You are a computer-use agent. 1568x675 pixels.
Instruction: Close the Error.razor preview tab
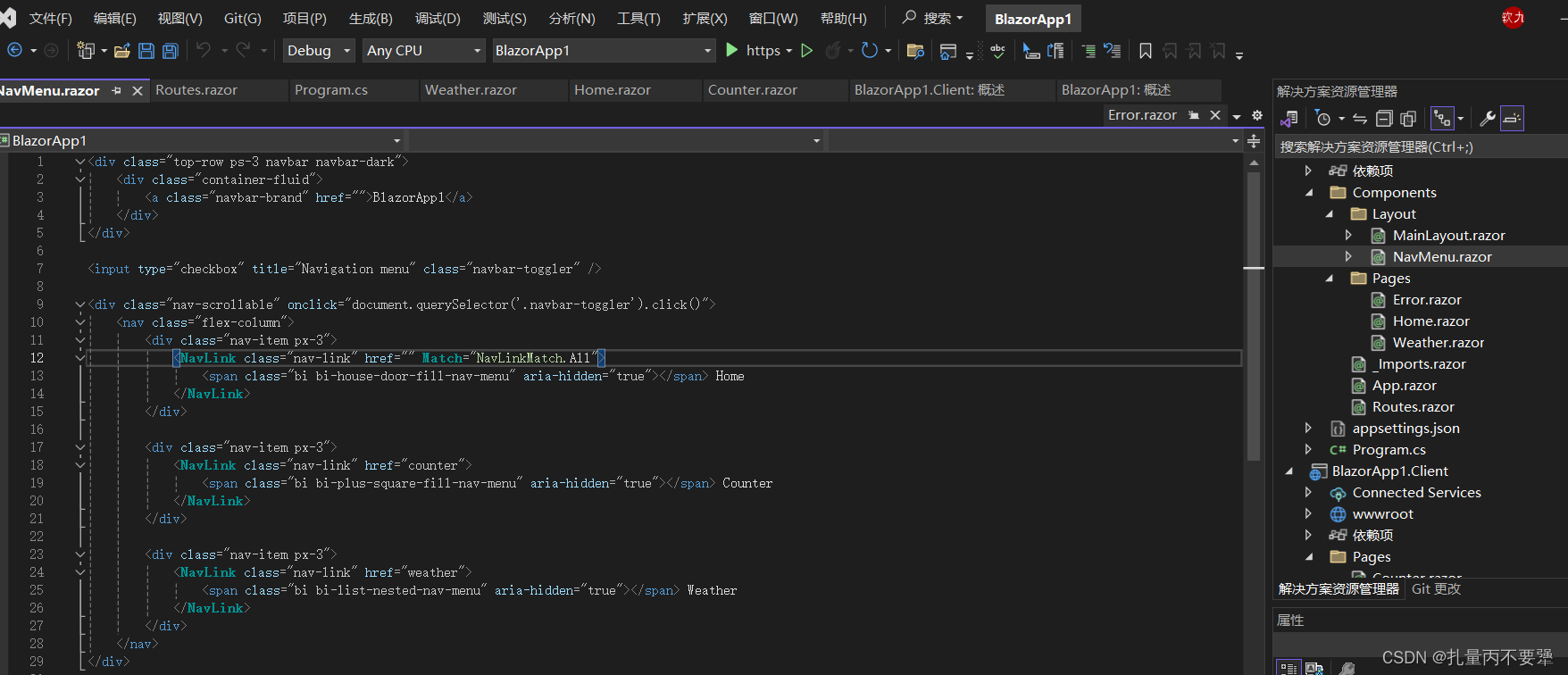[x=1215, y=115]
